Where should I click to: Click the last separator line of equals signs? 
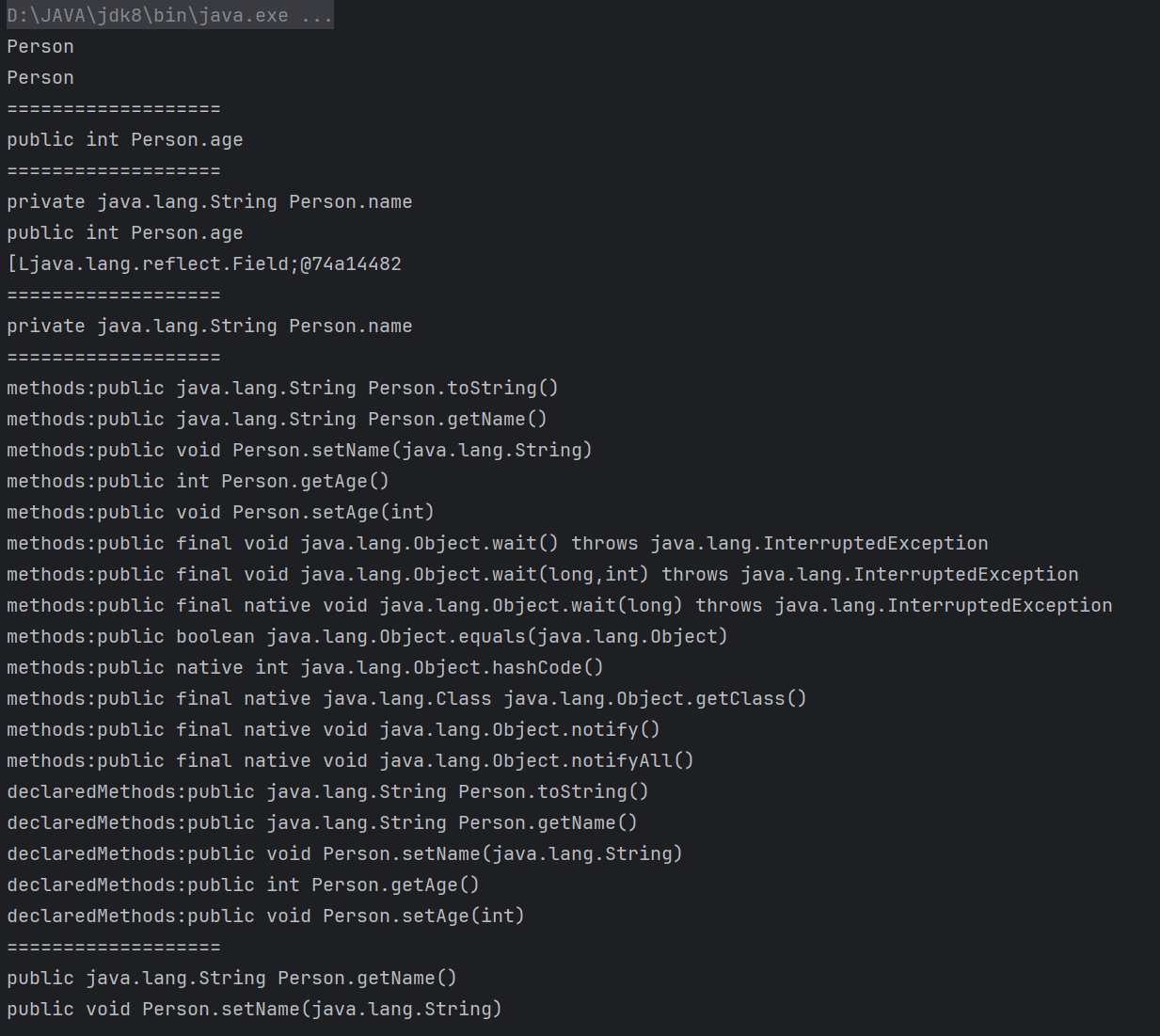(x=114, y=948)
